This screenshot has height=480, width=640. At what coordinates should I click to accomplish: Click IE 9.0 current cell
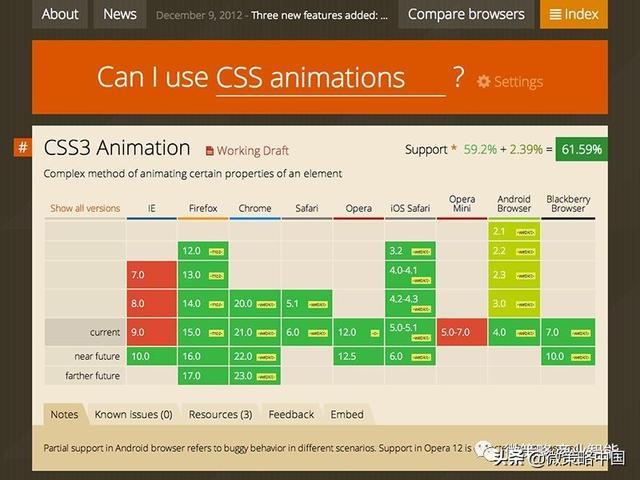tap(151, 332)
